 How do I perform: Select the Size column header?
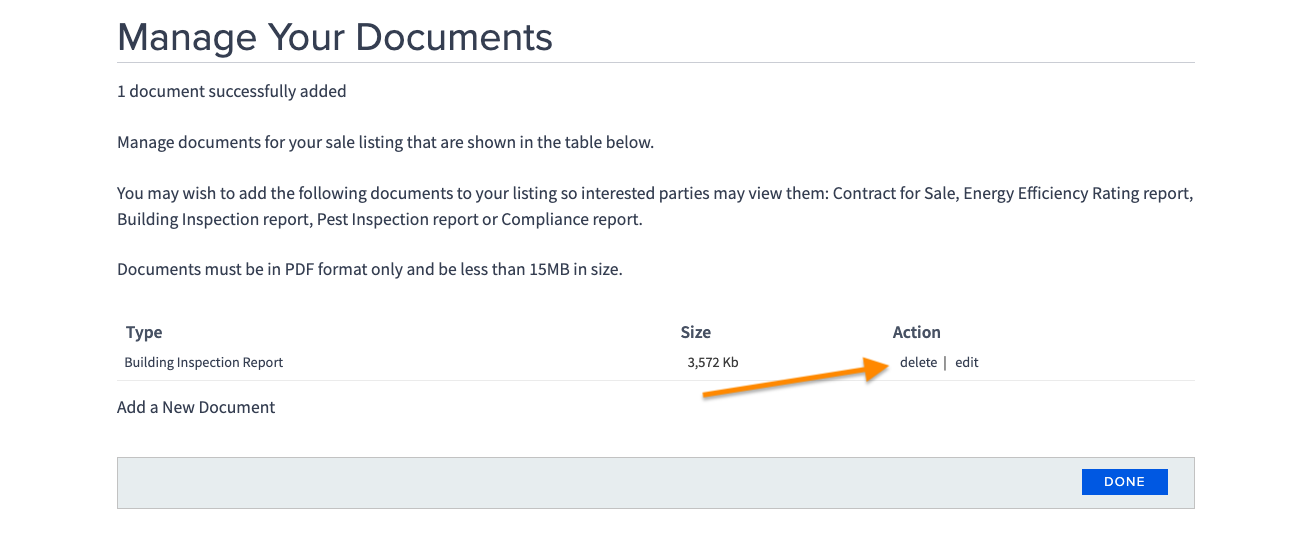point(696,332)
